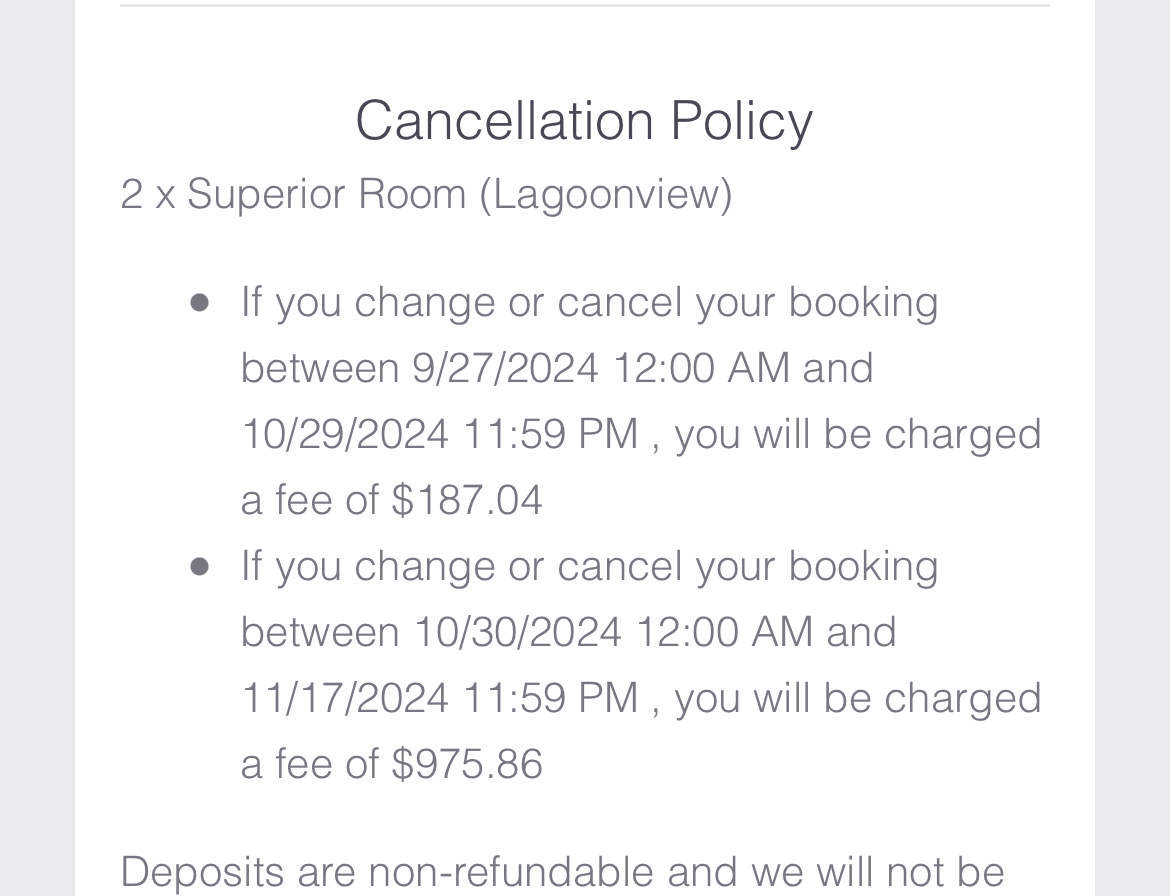The width and height of the screenshot is (1170, 896).
Task: Click the $975.86 fee amount
Action: [x=467, y=764]
